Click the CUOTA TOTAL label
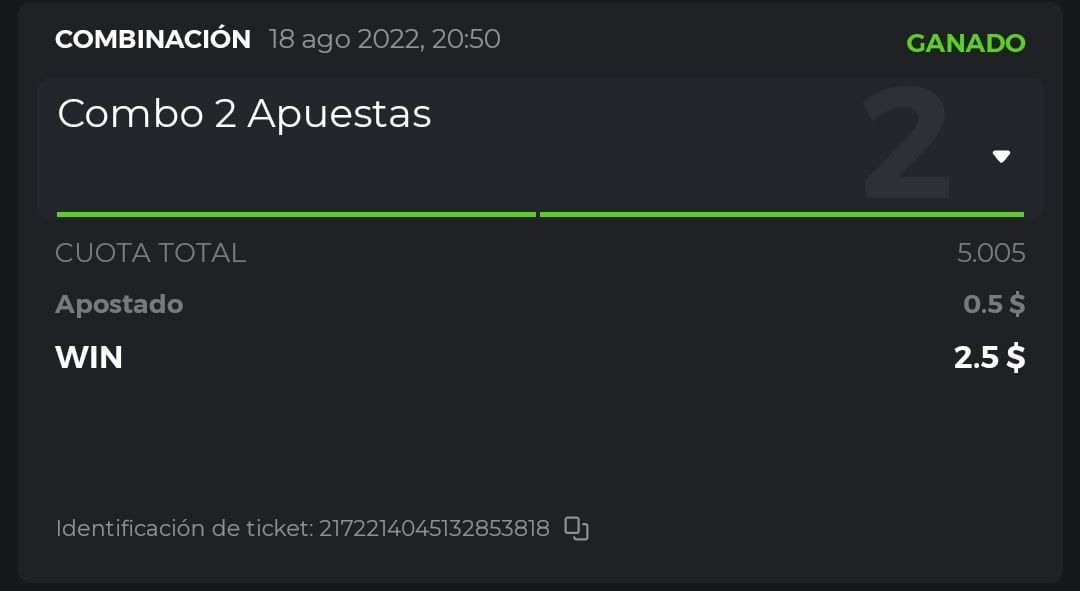This screenshot has height=591, width=1080. point(150,253)
